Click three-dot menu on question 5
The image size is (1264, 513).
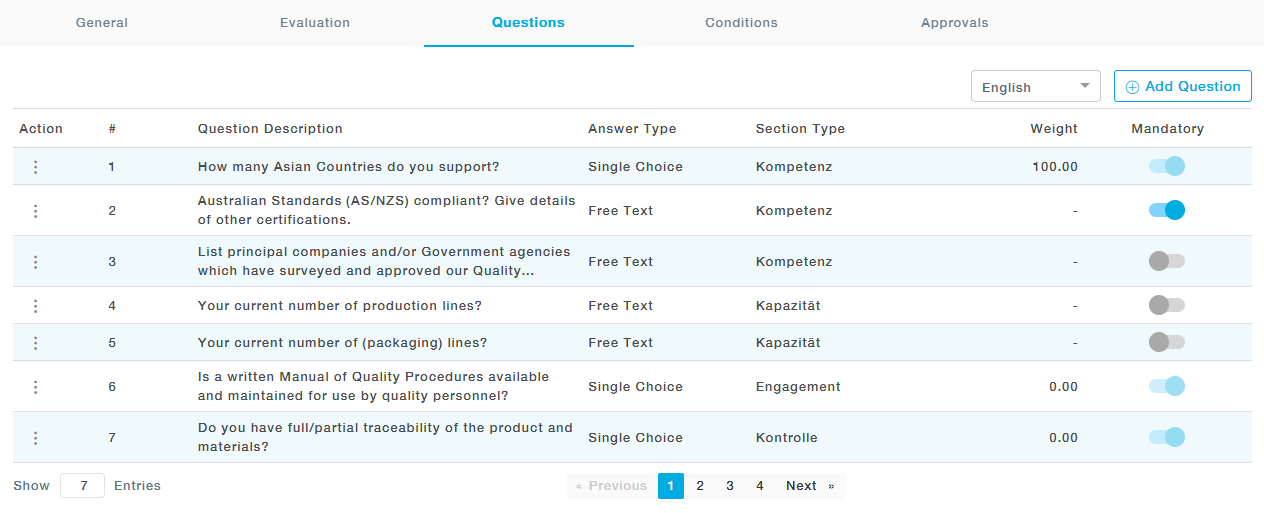point(35,343)
